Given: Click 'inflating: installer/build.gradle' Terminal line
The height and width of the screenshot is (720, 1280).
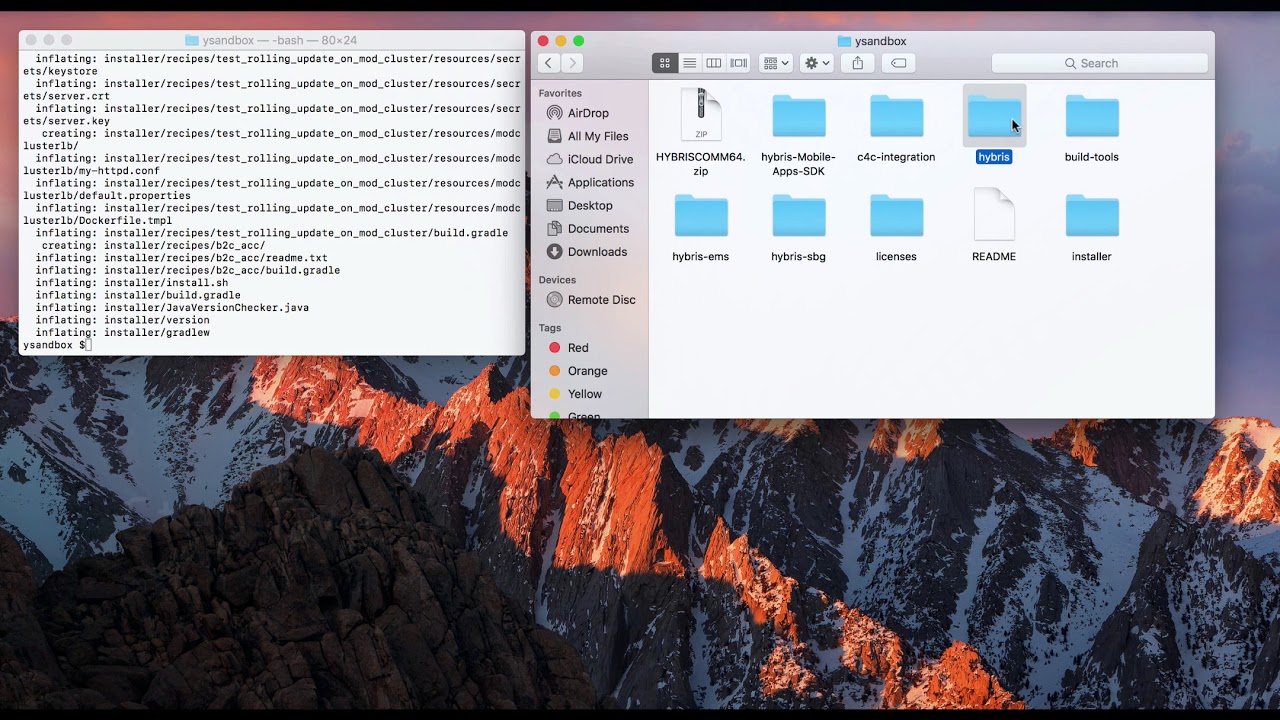Looking at the screenshot, I should pyautogui.click(x=138, y=295).
